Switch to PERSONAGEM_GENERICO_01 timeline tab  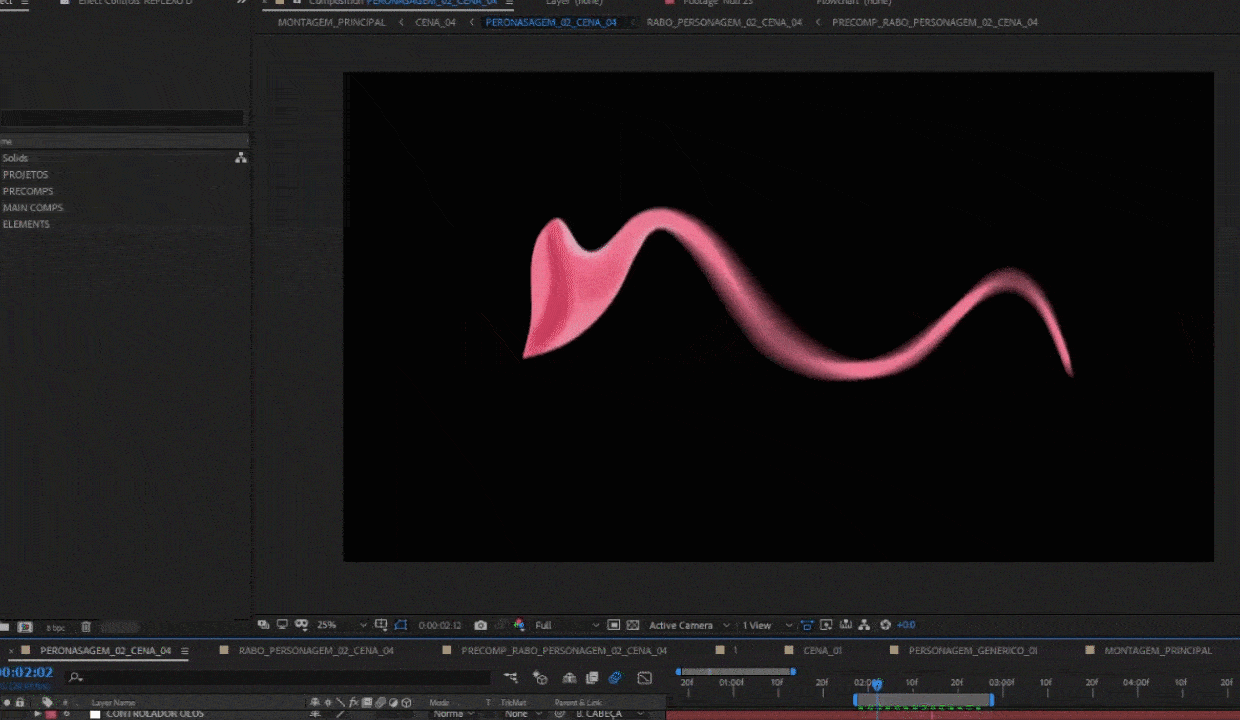click(x=973, y=650)
